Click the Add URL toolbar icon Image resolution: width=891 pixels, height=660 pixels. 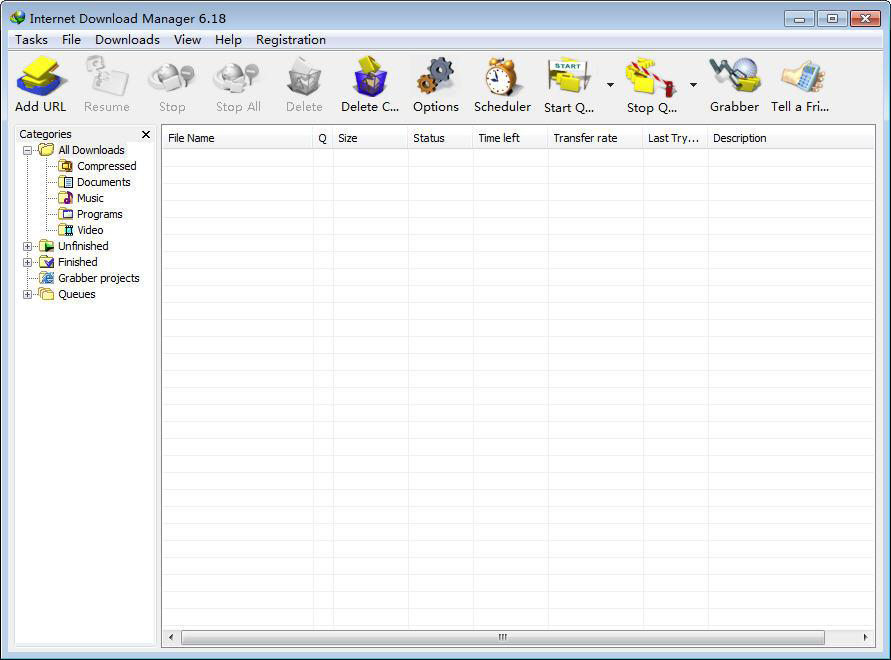coord(40,78)
